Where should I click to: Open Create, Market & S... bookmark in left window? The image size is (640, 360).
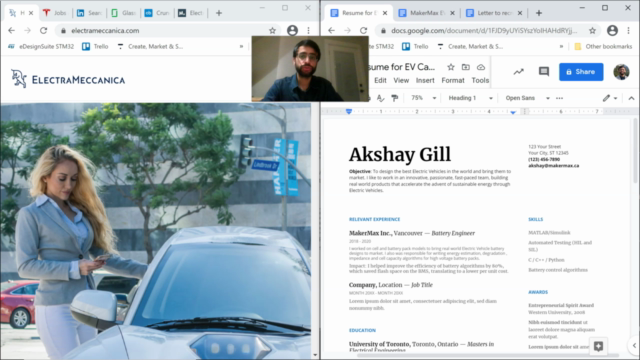point(150,47)
